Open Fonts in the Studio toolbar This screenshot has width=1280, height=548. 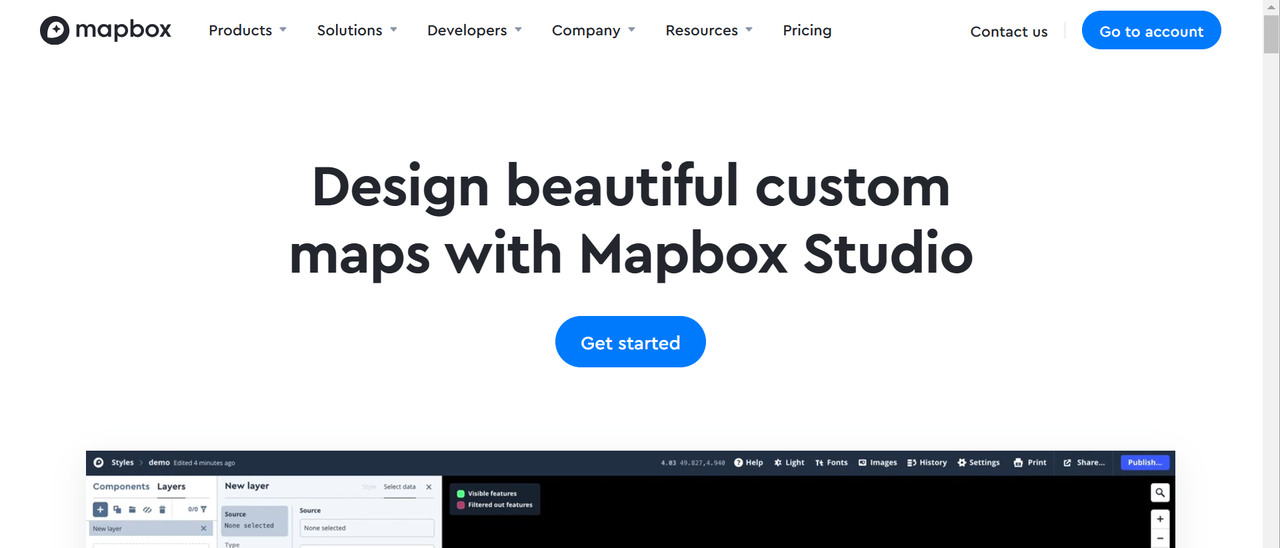[831, 462]
